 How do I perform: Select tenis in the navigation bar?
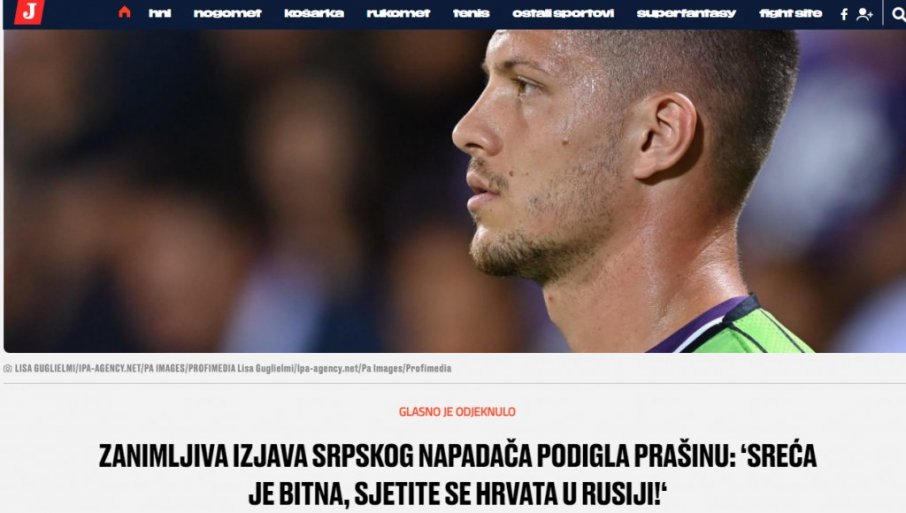(471, 13)
